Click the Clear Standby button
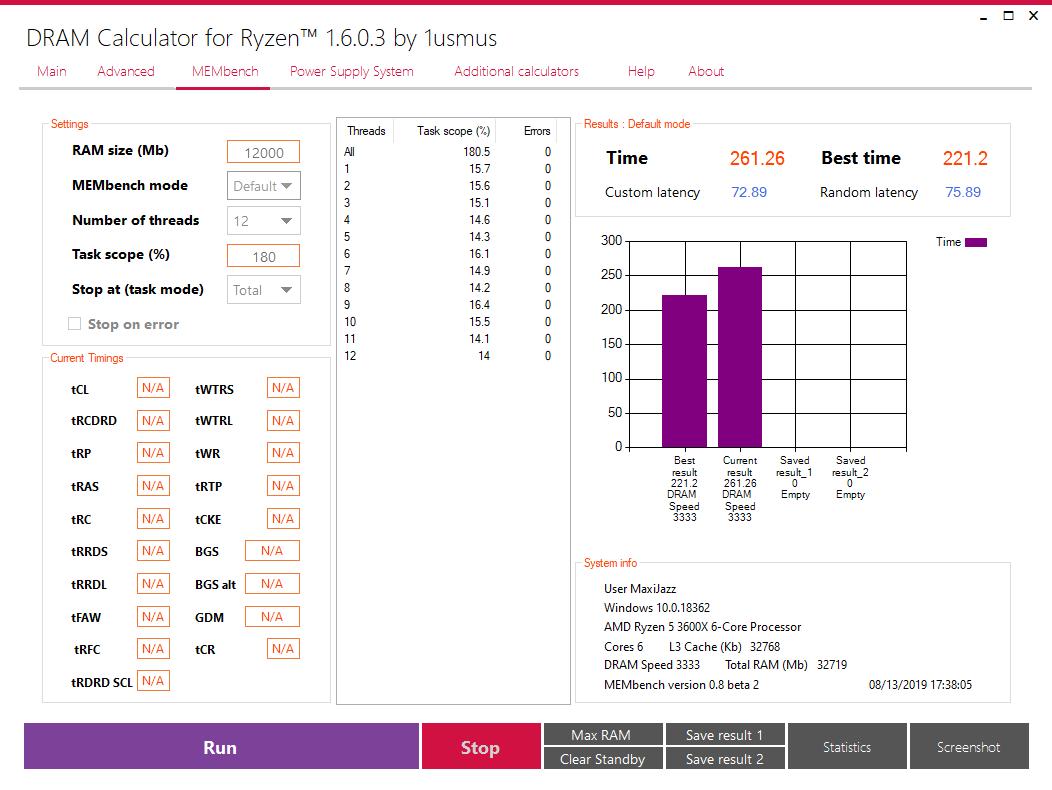This screenshot has width=1052, height=790. tap(603, 759)
